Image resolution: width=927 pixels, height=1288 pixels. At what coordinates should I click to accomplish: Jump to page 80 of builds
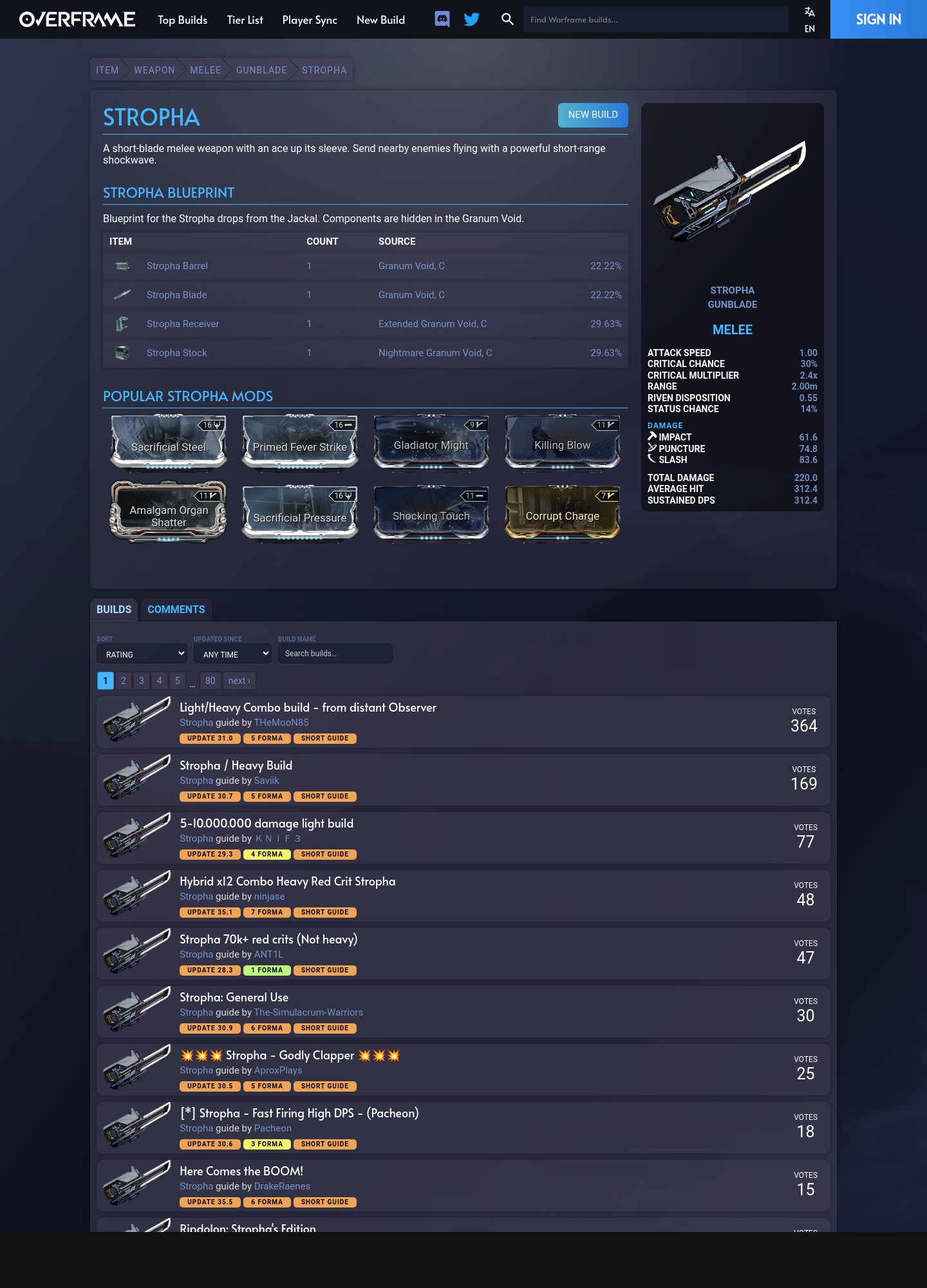pos(211,681)
